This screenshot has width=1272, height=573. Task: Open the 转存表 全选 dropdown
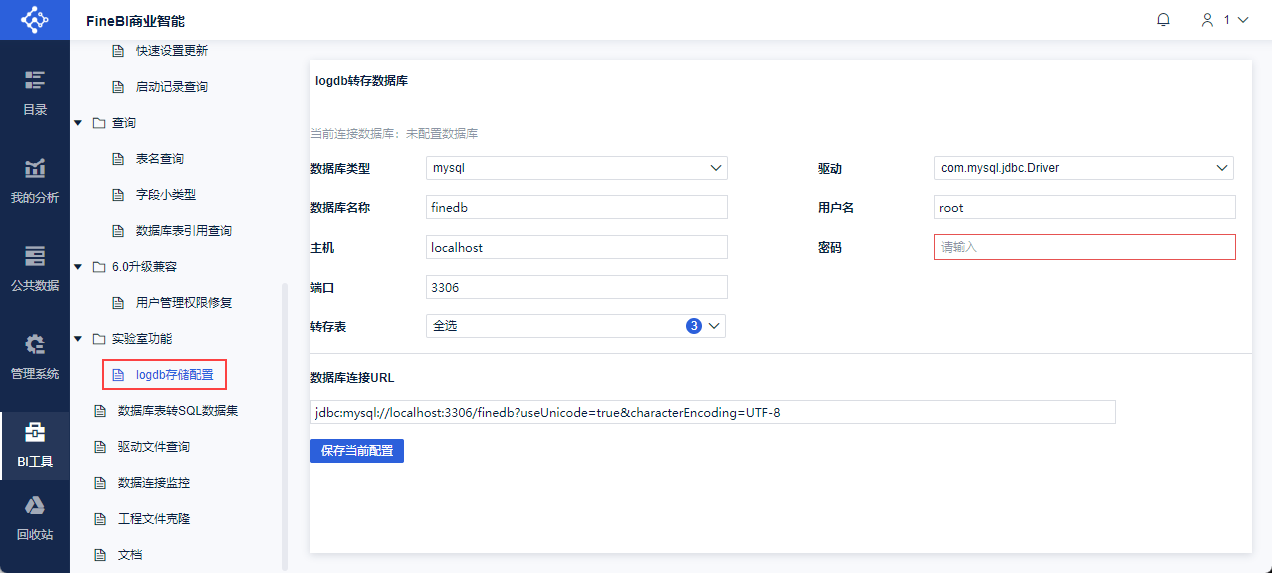576,326
